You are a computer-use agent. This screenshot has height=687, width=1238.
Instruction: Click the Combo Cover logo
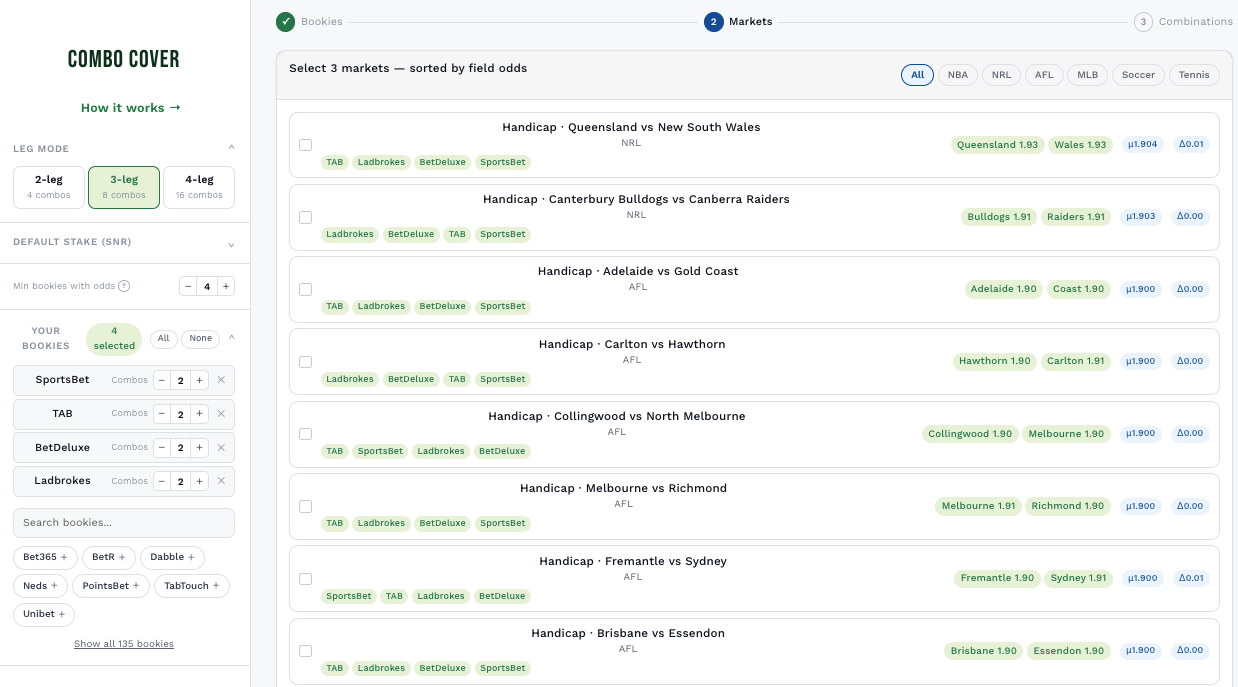(x=124, y=59)
